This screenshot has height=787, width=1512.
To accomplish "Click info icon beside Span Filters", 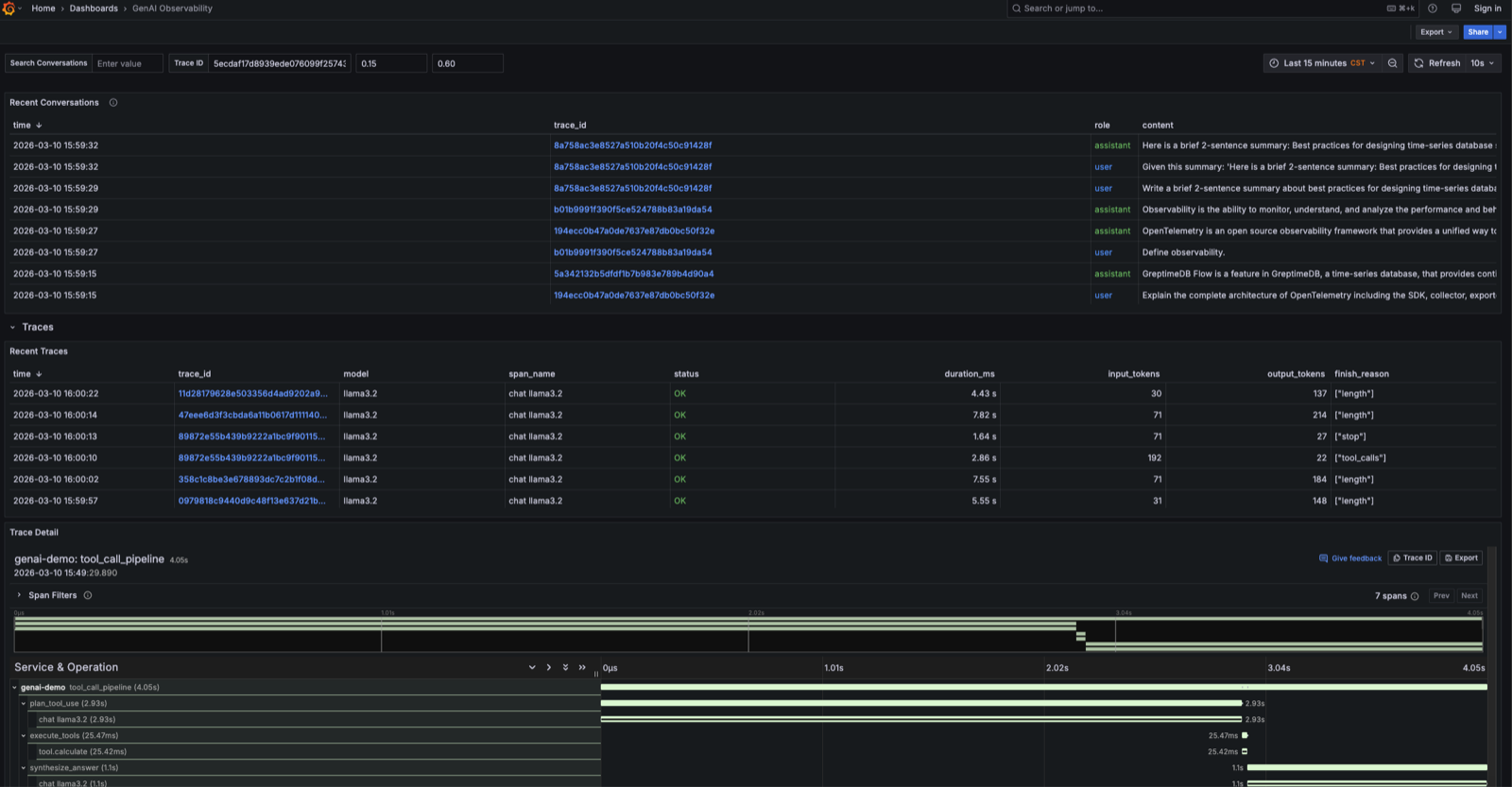I will (88, 596).
